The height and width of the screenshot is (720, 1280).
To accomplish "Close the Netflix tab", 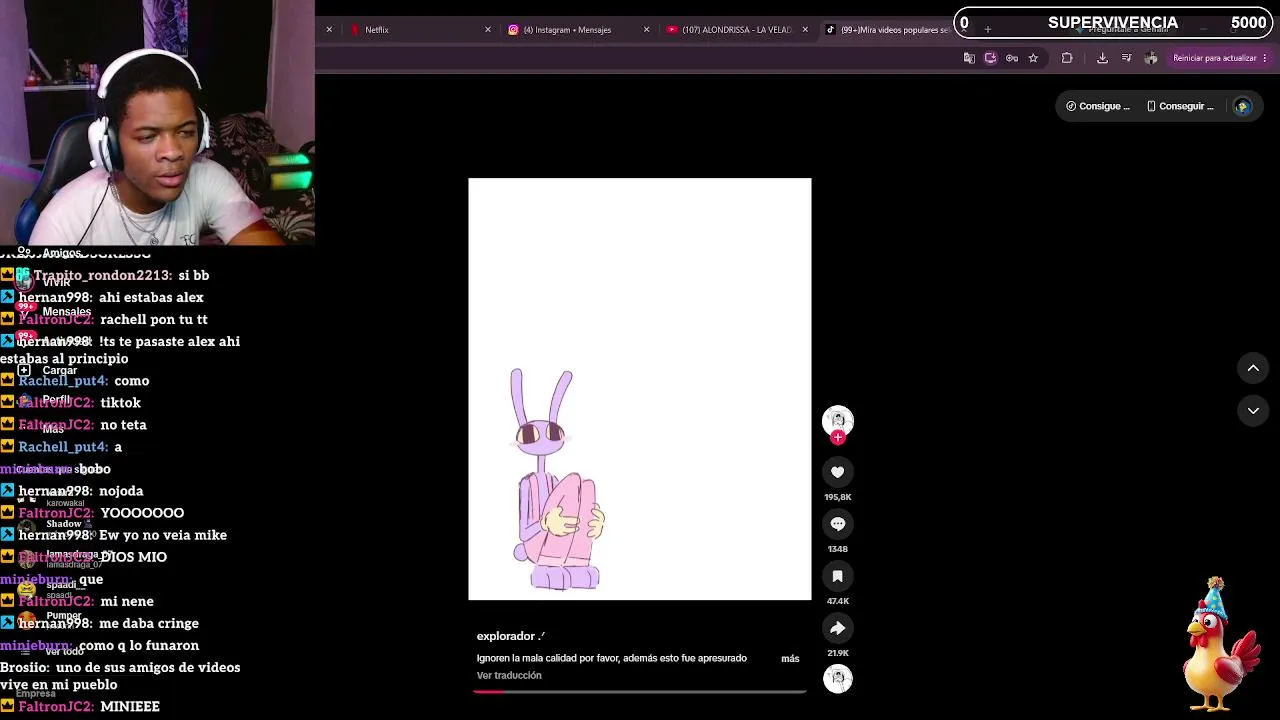I will point(488,30).
